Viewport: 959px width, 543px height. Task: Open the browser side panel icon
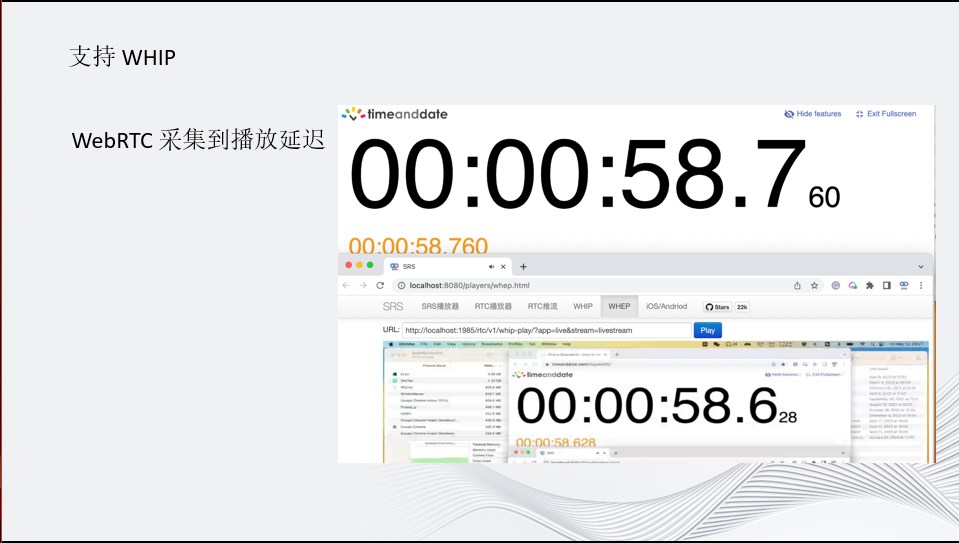887,286
